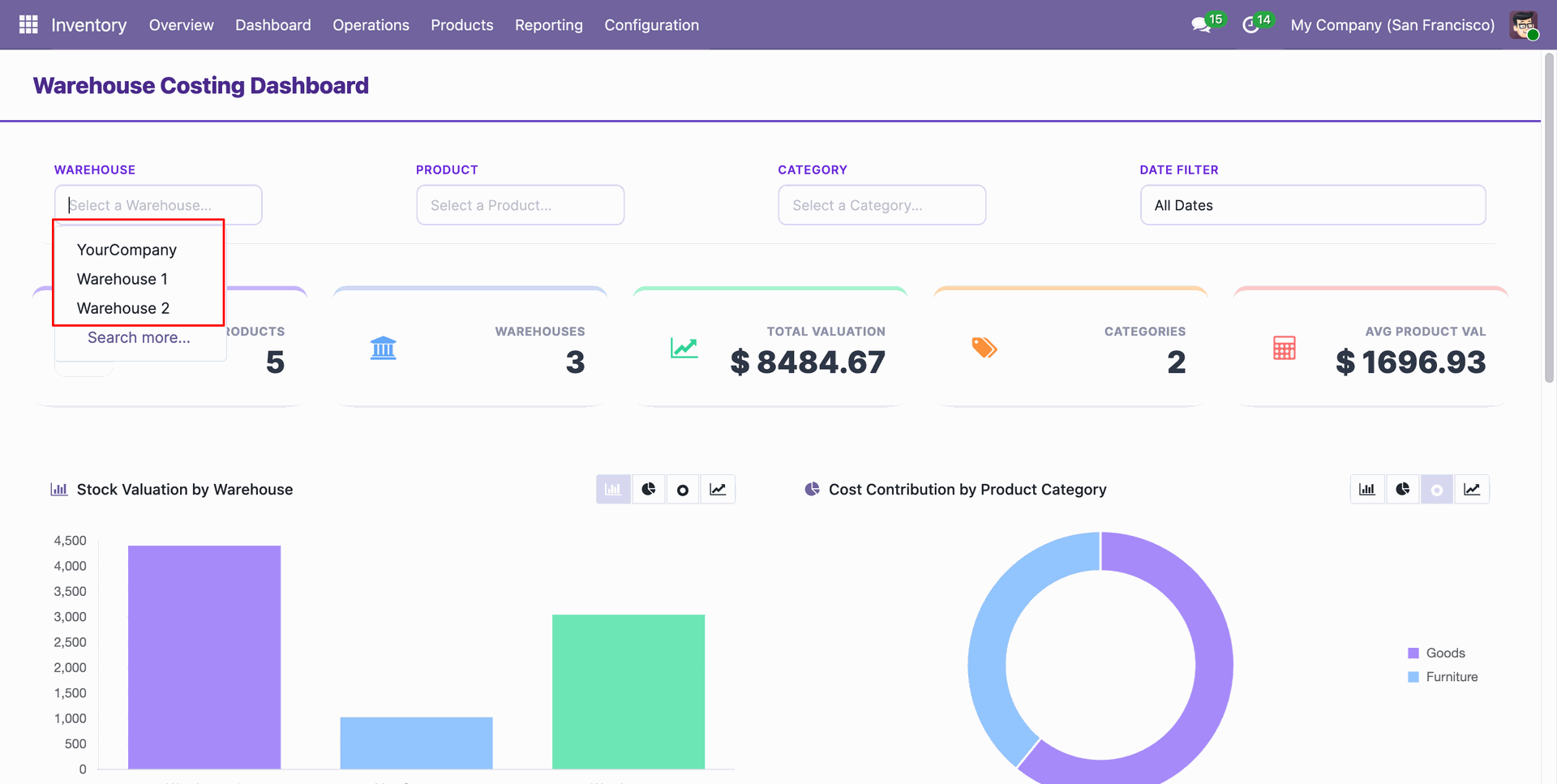Switch Cost Contribution chart to doughnut view

tap(1437, 490)
